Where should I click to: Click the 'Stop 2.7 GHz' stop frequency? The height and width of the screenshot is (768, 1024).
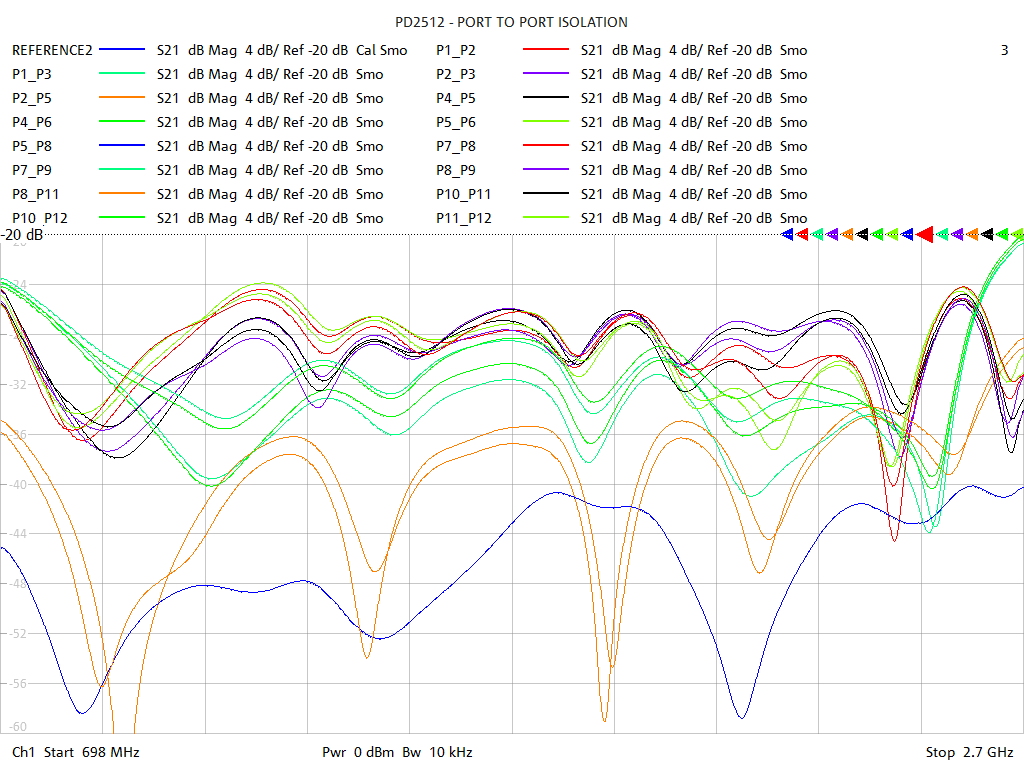point(969,752)
